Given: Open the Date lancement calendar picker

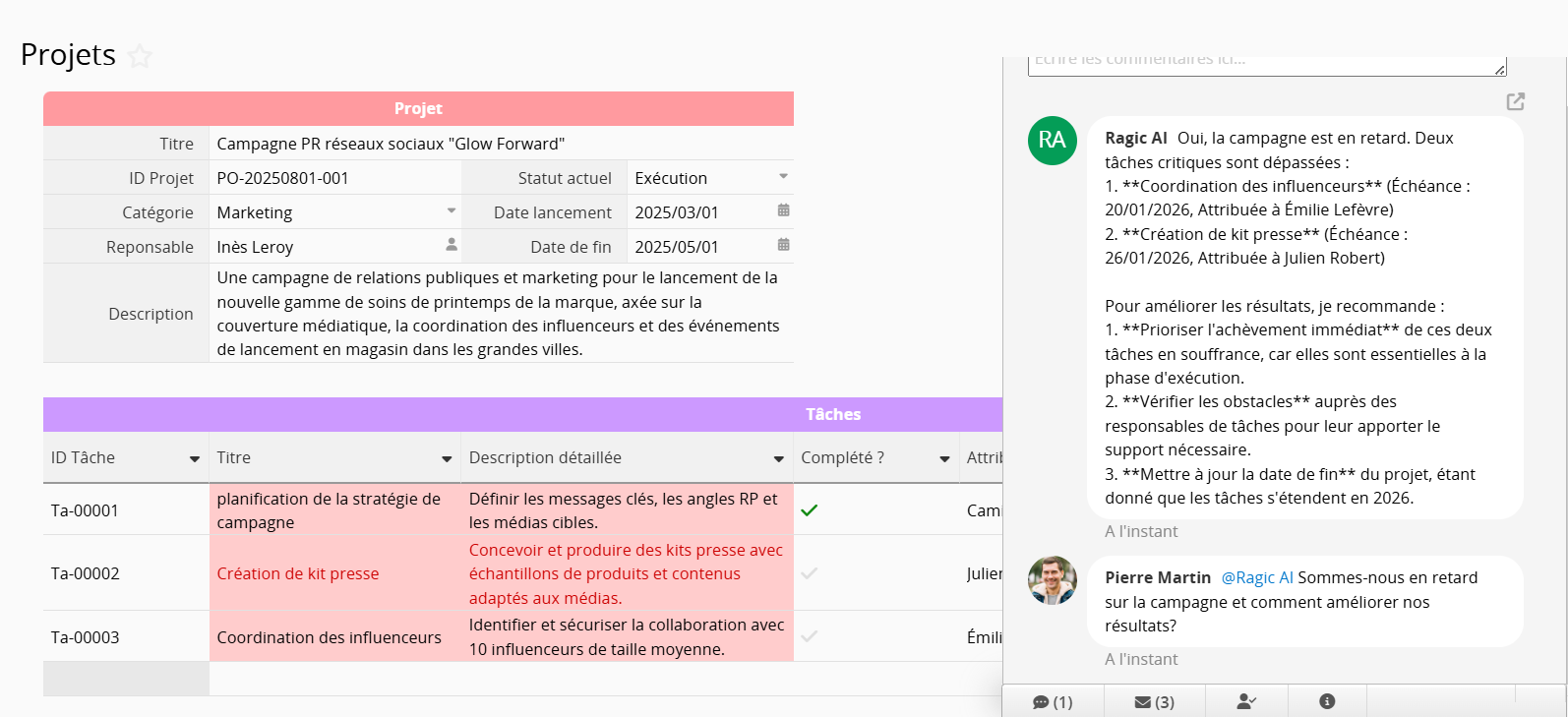Looking at the screenshot, I should click(x=783, y=210).
